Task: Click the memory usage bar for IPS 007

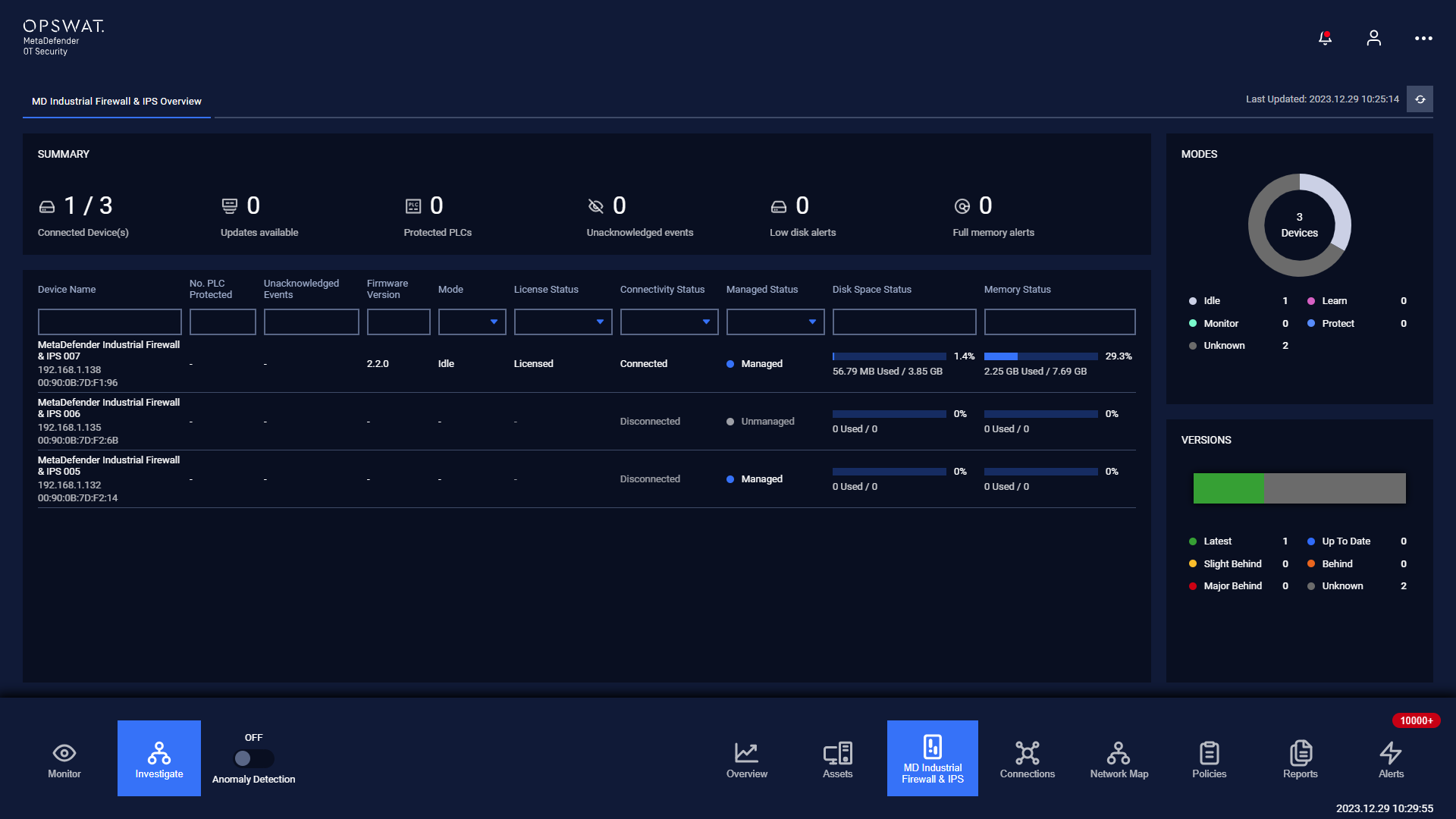Action: 1040,356
